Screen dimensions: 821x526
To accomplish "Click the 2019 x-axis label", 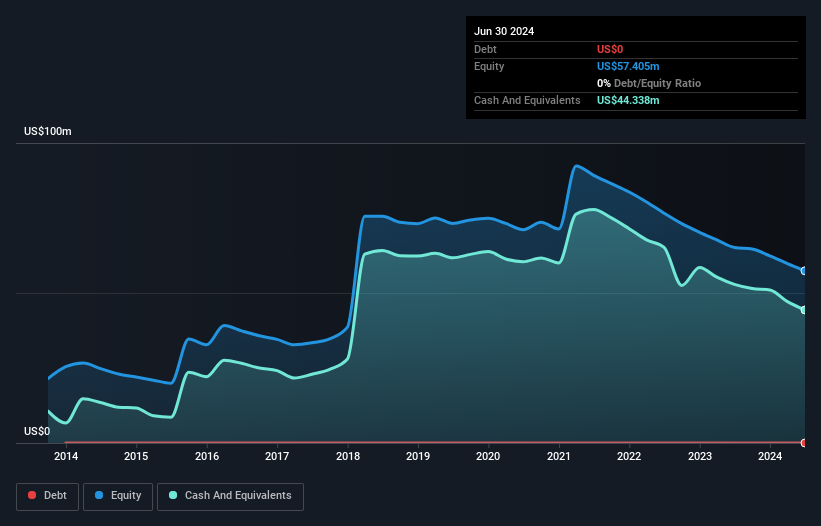I will (x=418, y=456).
